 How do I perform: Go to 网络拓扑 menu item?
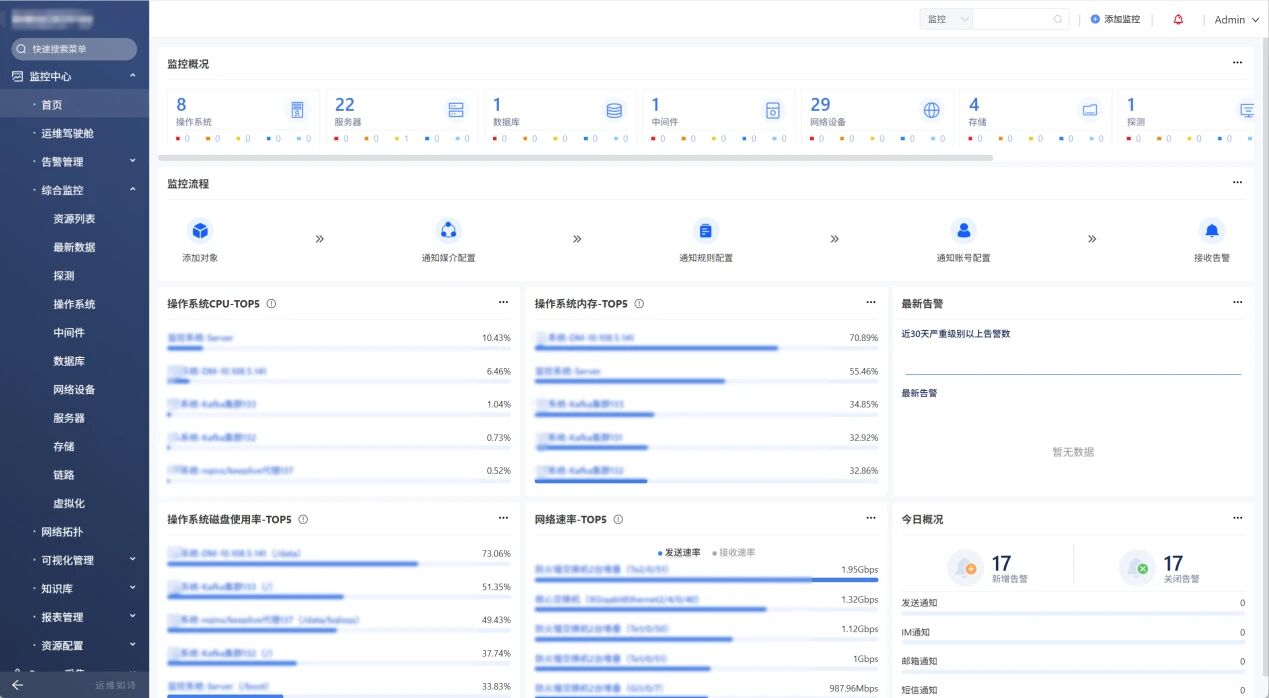coord(61,532)
